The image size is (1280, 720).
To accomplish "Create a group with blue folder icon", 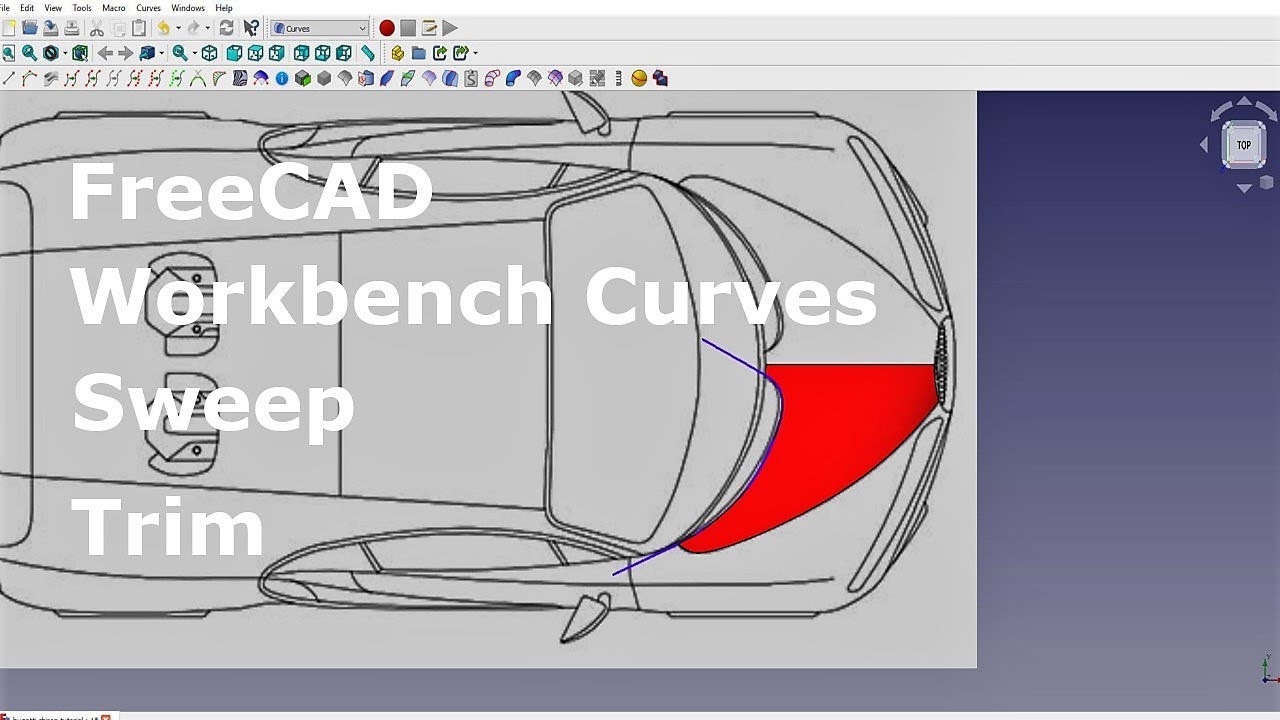I will 418,53.
